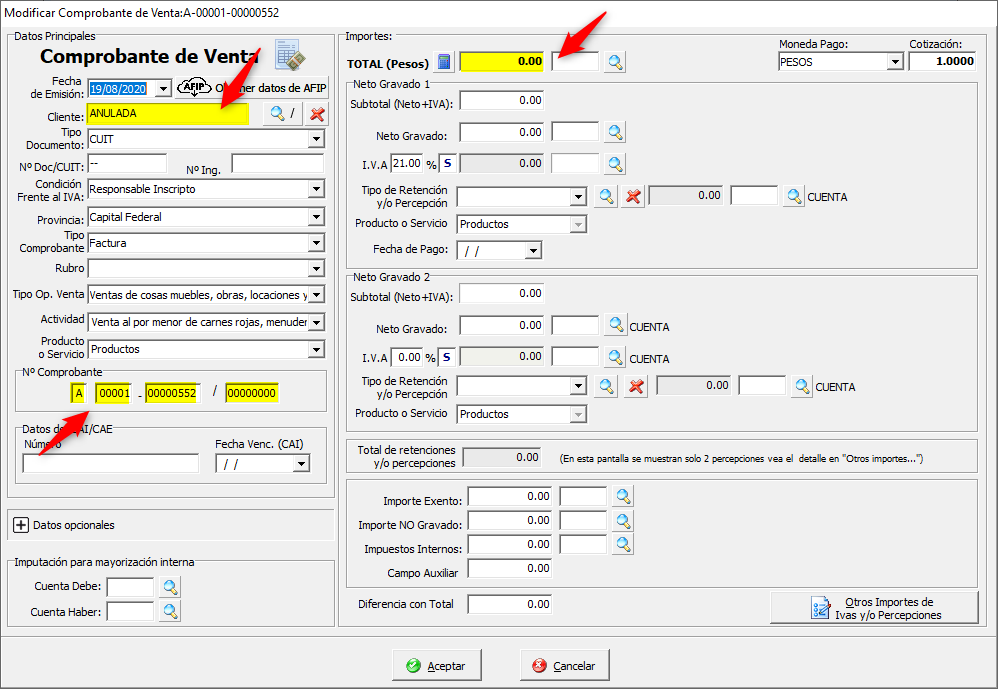Click the magnifier beside Cuenta Debe
Viewport: 998px width, 689px height.
tap(170, 587)
